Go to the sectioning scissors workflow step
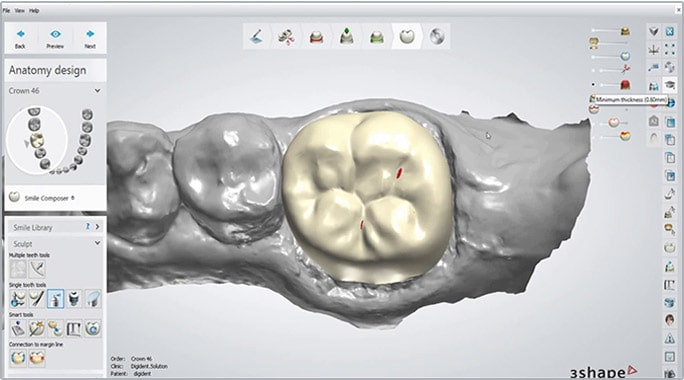This screenshot has height=380, width=684. [x=286, y=36]
